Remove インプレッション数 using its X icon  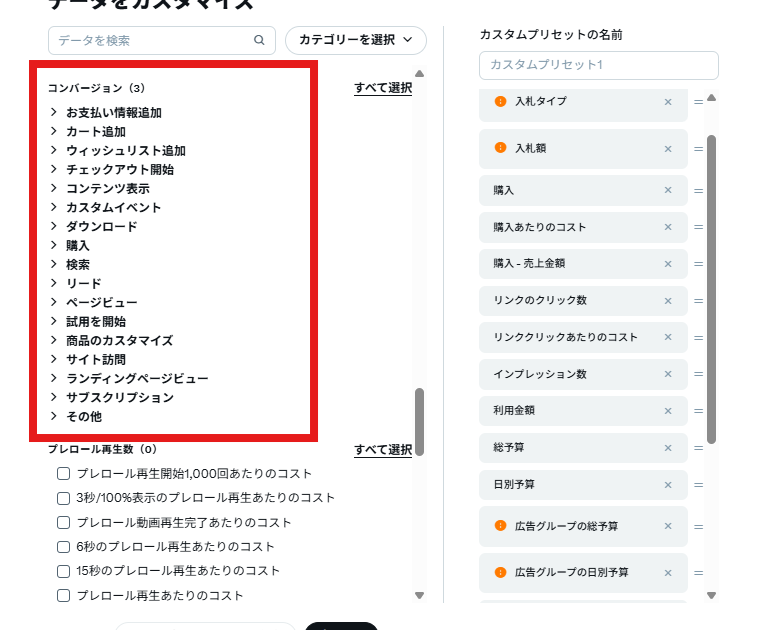click(668, 374)
